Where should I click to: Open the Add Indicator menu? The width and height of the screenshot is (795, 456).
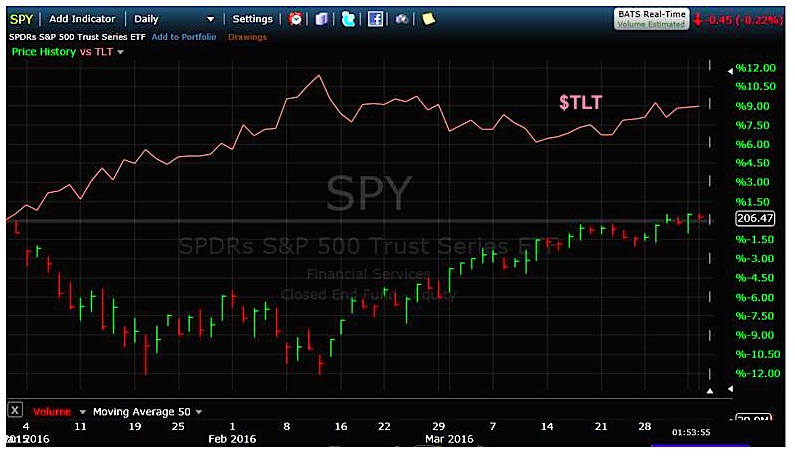(82, 19)
